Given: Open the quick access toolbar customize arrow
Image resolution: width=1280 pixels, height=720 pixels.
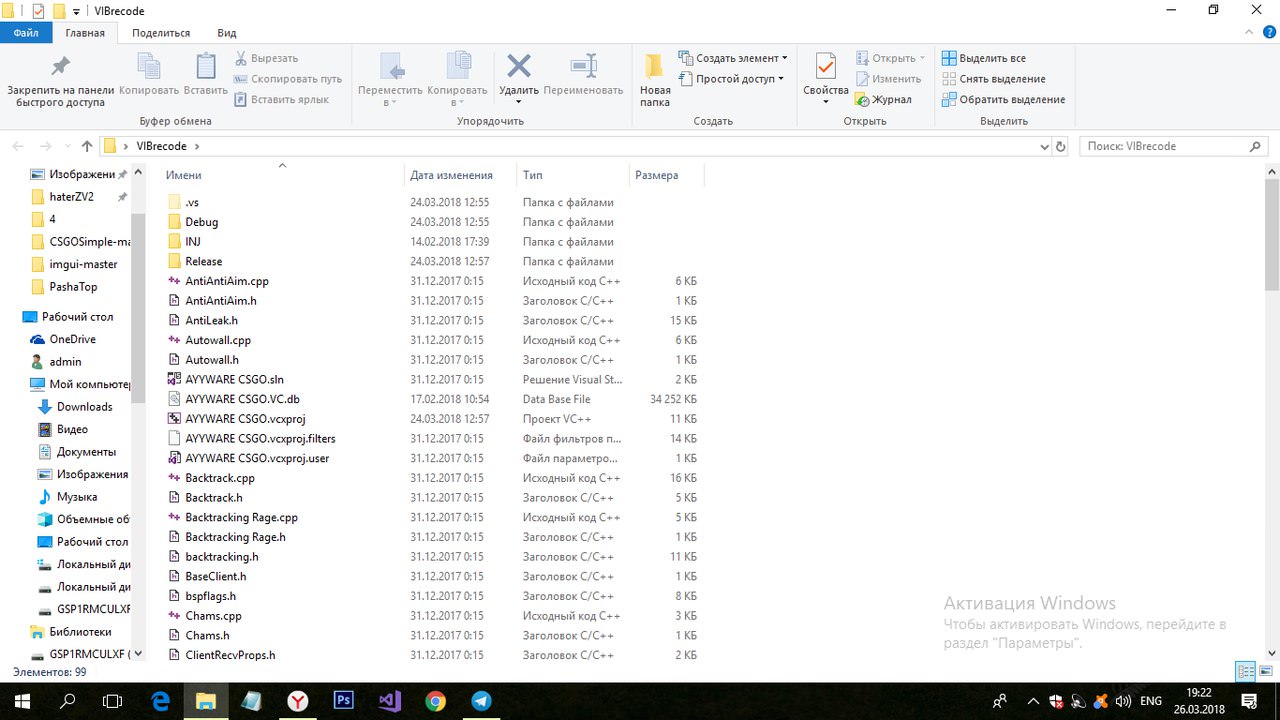Looking at the screenshot, I should coord(77,11).
